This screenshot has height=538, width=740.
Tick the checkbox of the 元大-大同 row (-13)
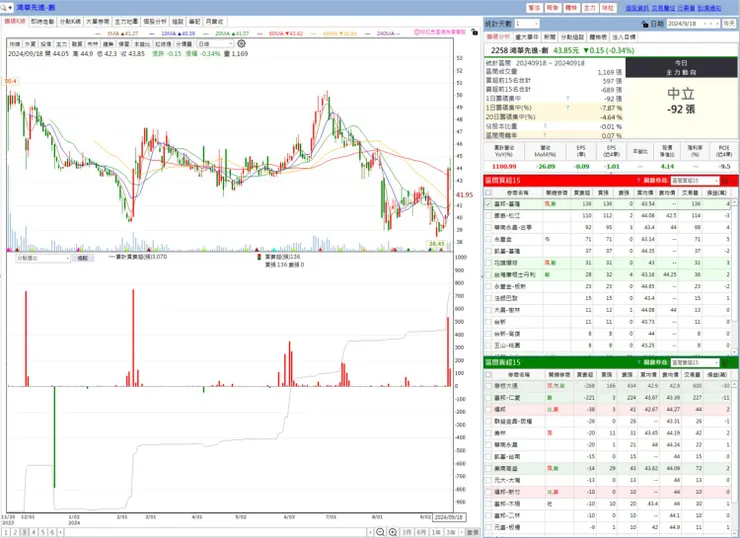pos(488,480)
